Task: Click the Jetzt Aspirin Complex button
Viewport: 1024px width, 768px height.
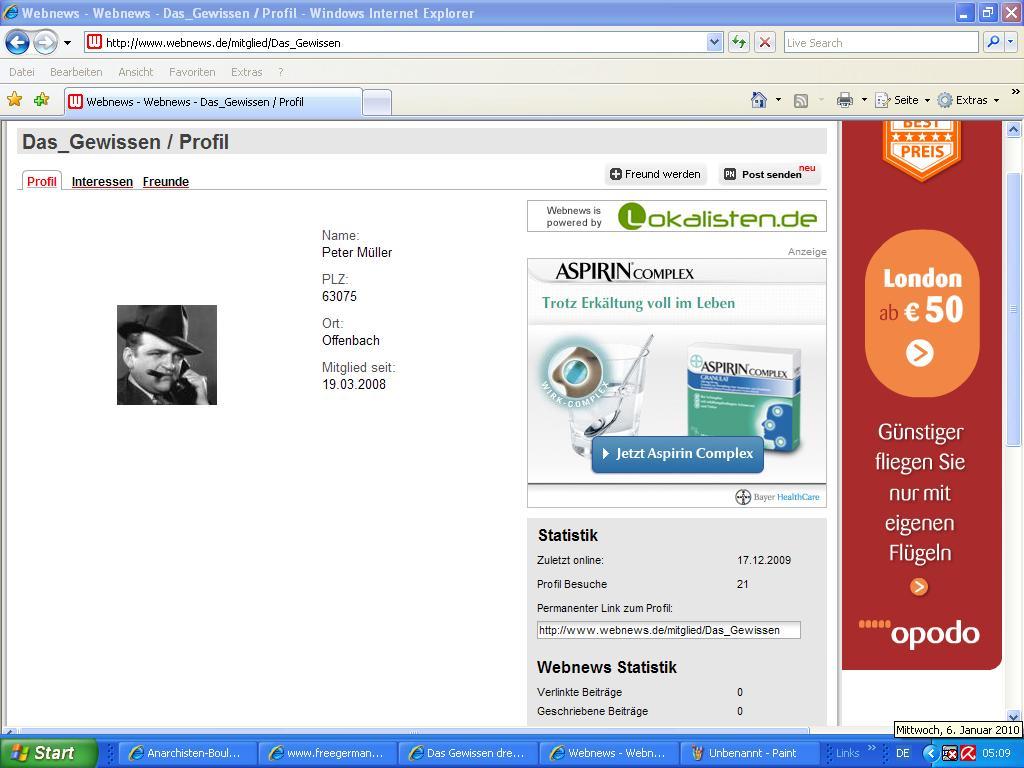Action: pyautogui.click(x=677, y=454)
